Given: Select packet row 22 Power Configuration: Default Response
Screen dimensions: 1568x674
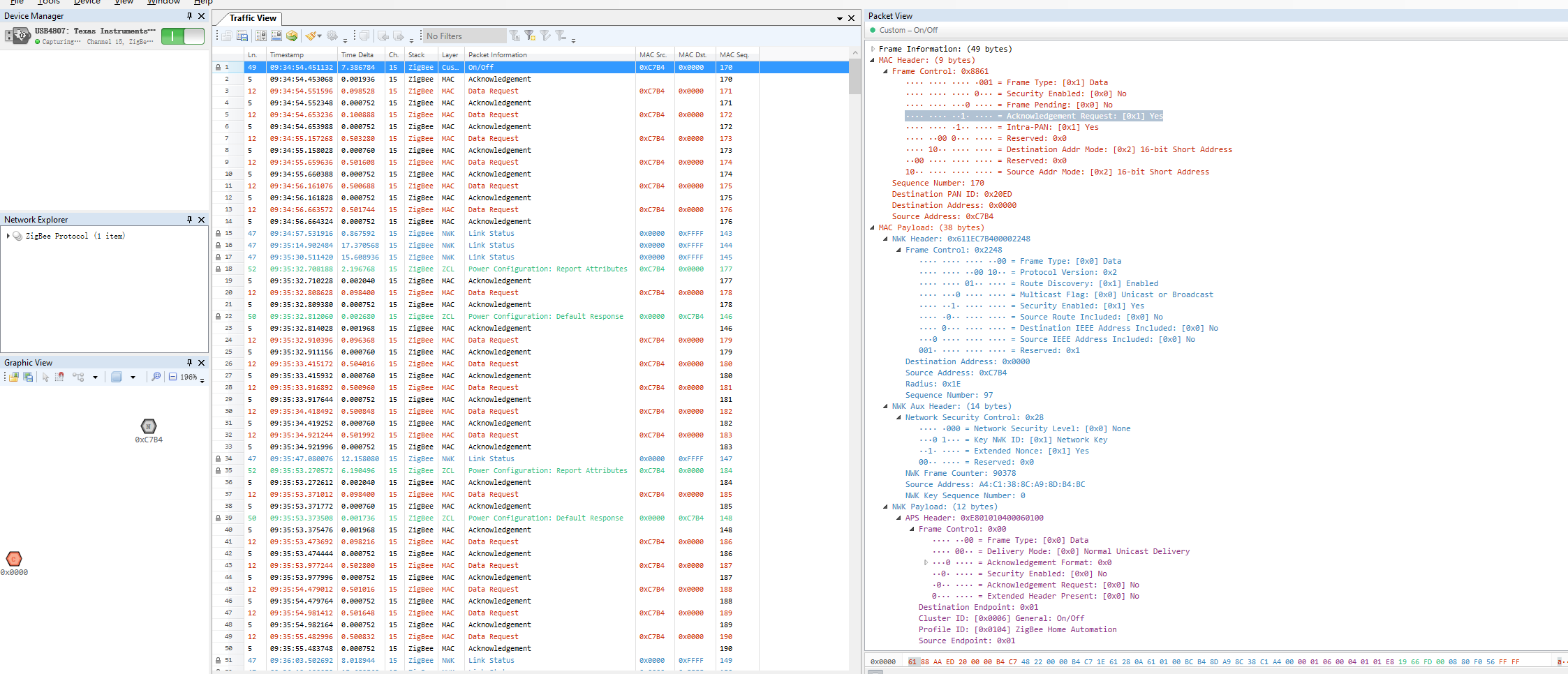Looking at the screenshot, I should tap(531, 316).
